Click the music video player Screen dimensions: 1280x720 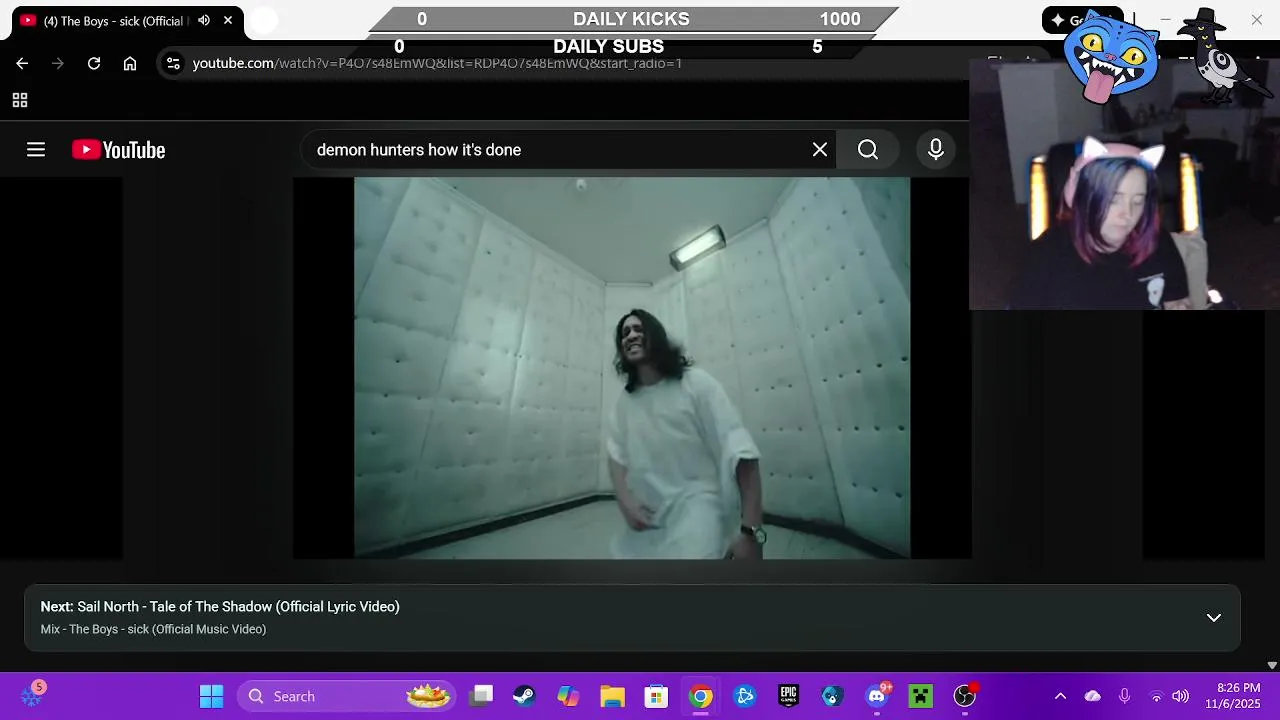(632, 368)
